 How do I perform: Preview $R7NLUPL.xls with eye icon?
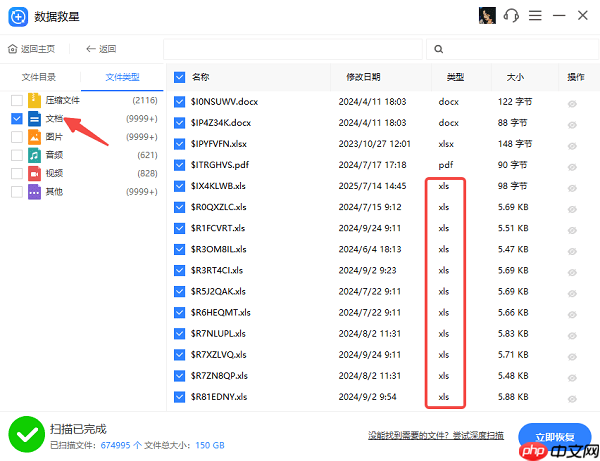tap(572, 336)
